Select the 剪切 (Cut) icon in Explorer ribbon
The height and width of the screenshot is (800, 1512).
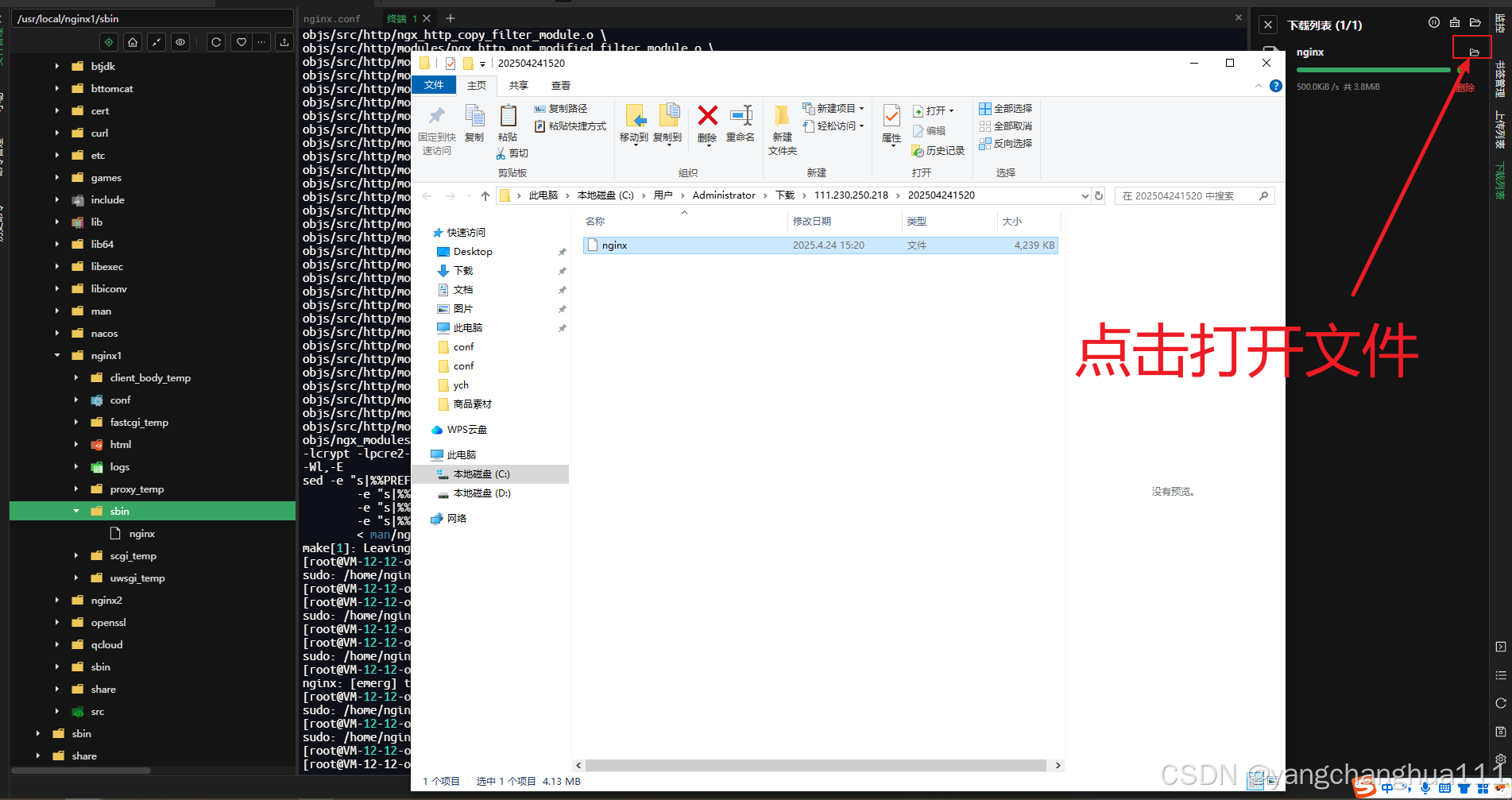513,153
